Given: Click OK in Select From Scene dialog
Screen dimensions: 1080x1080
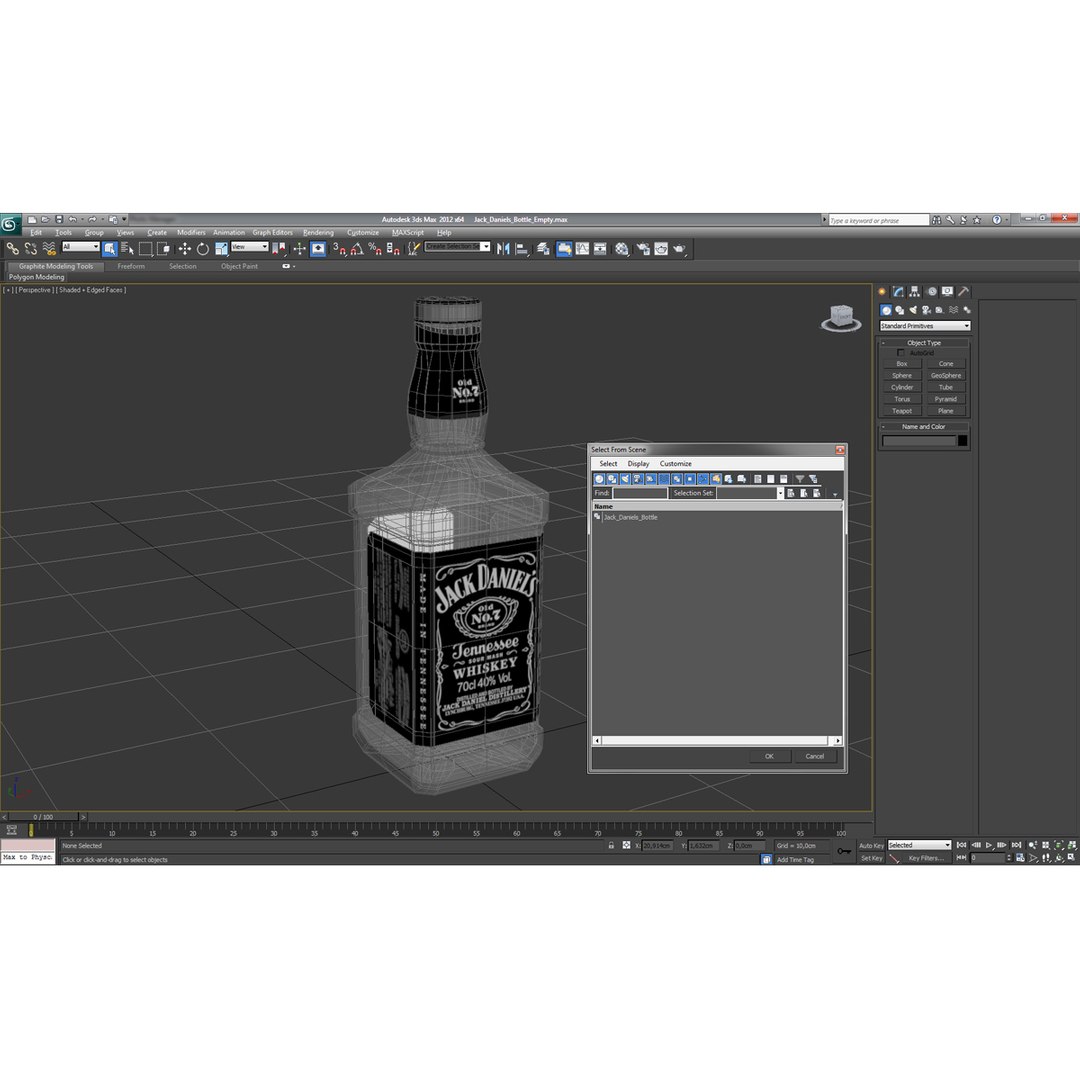Looking at the screenshot, I should click(769, 756).
